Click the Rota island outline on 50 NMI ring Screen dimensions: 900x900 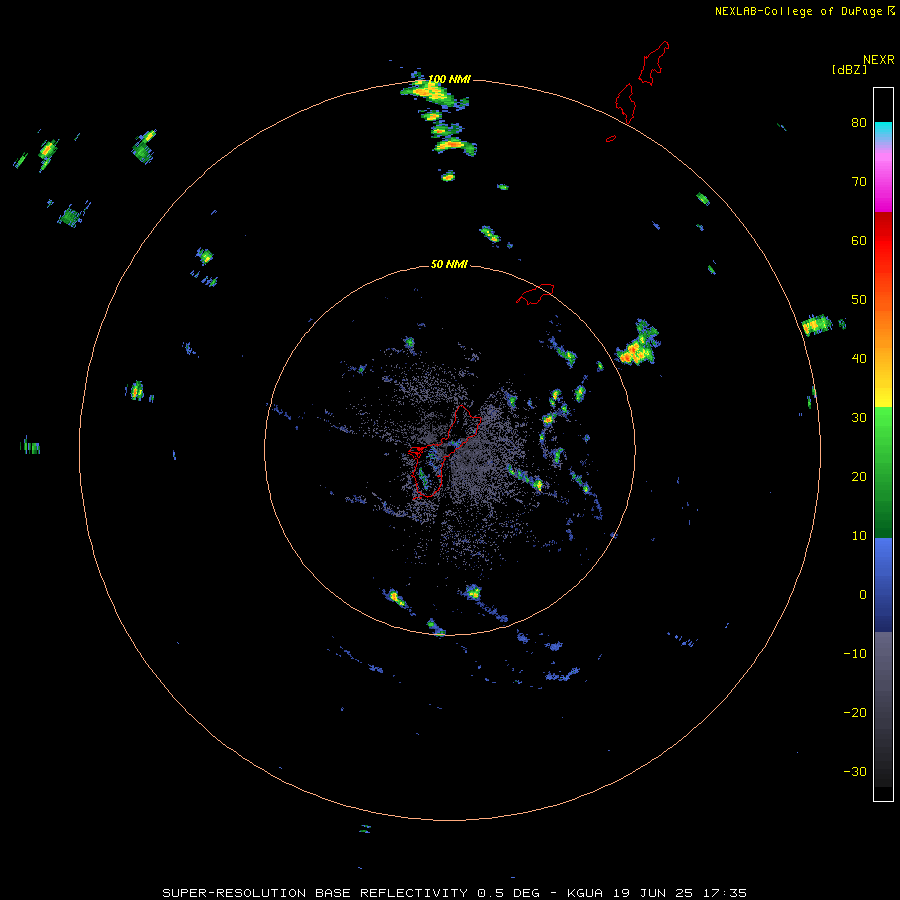pyautogui.click(x=535, y=293)
